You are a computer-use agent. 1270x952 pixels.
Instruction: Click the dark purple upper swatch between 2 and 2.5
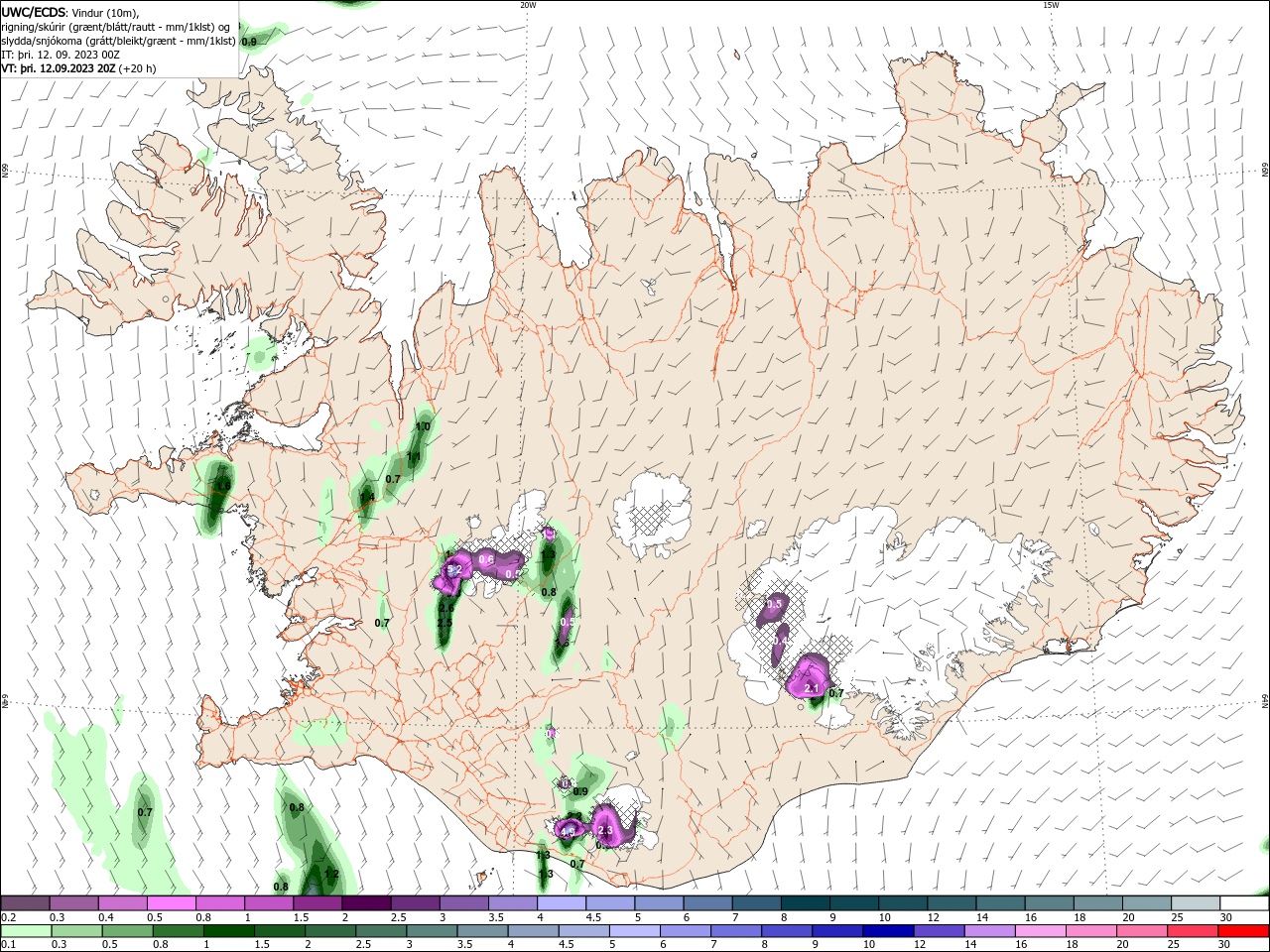[367, 902]
